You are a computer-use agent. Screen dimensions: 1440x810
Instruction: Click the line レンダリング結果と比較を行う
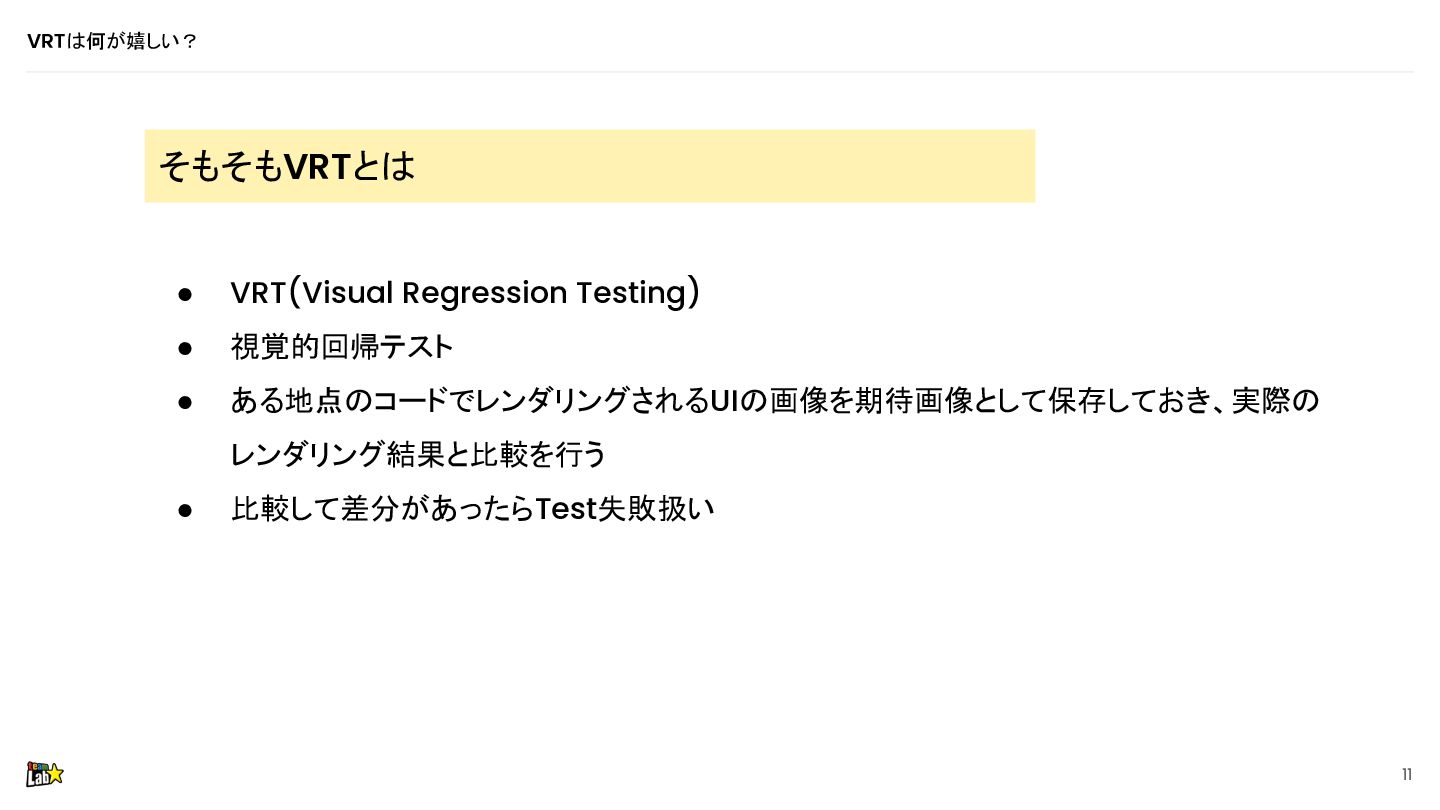click(418, 455)
